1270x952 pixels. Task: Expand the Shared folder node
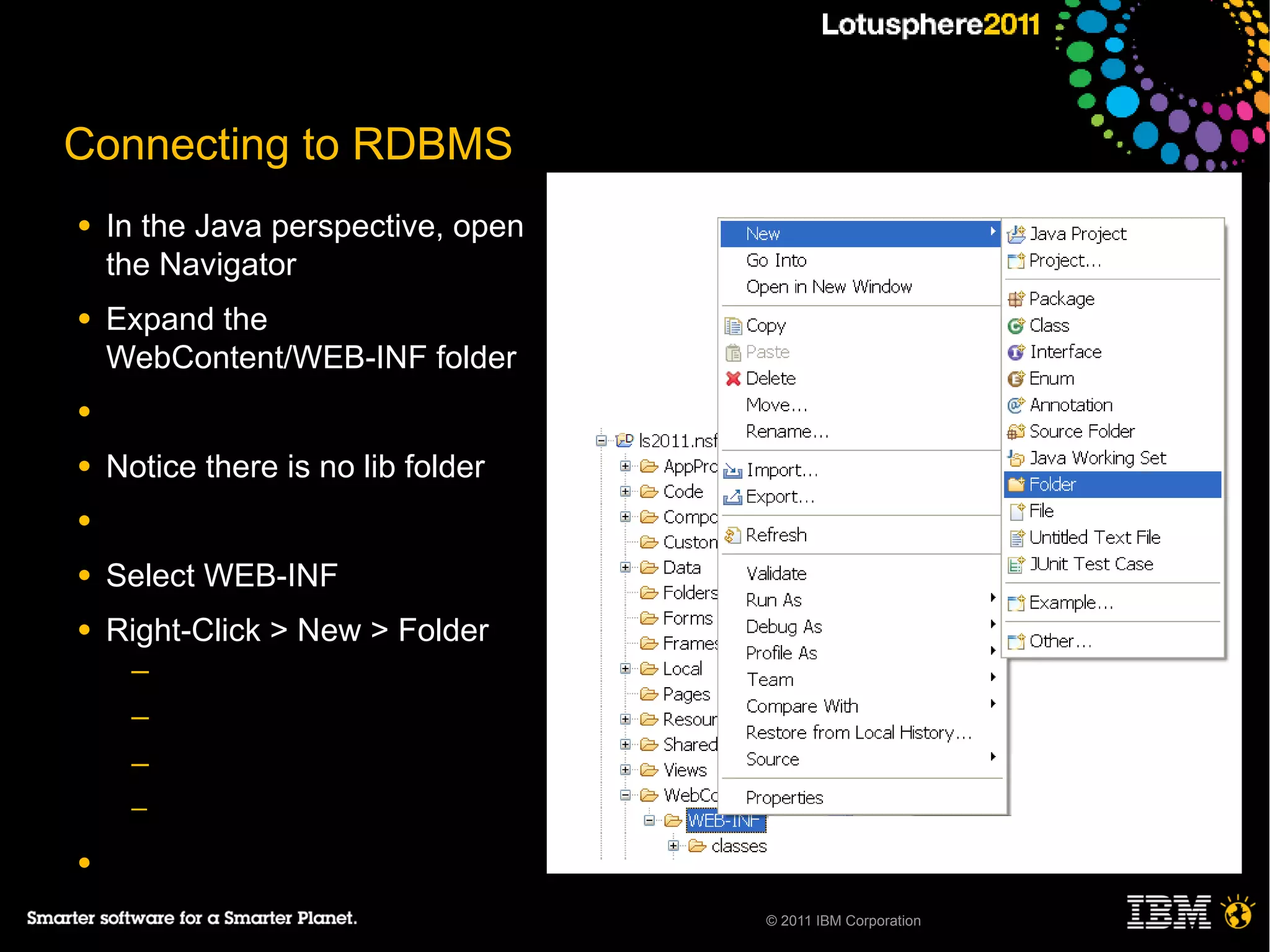[625, 744]
